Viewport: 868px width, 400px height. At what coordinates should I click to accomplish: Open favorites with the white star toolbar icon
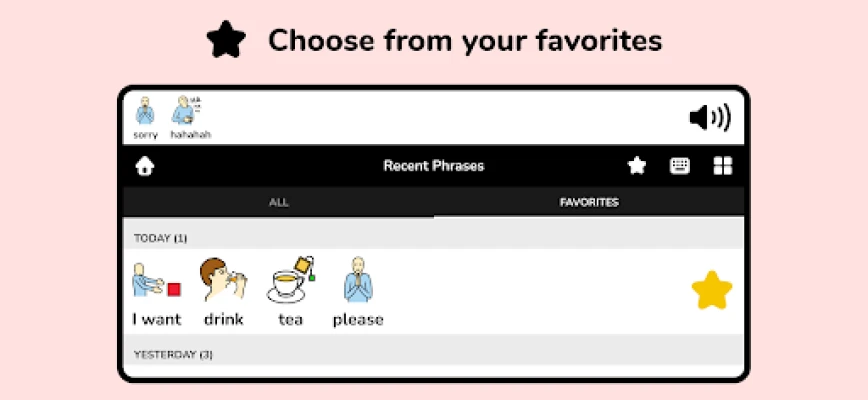click(x=637, y=165)
